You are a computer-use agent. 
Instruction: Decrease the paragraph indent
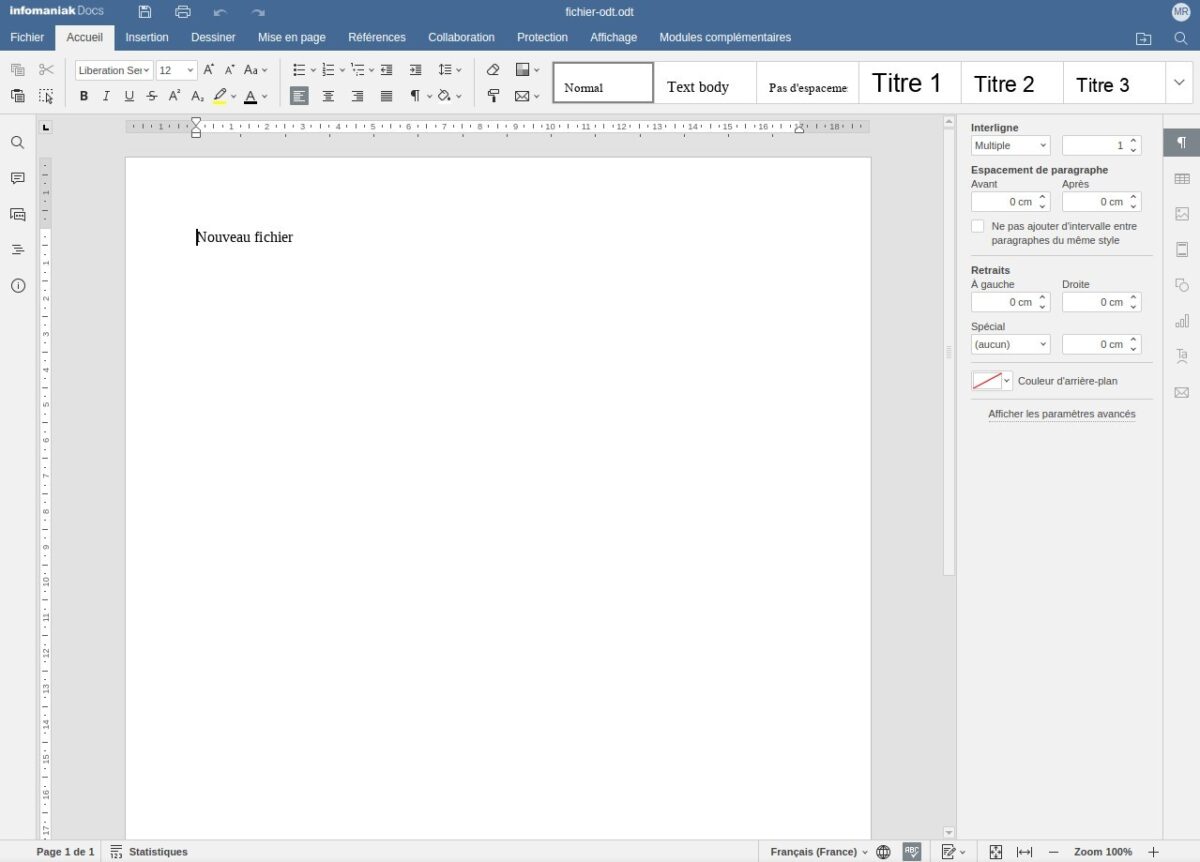point(387,70)
